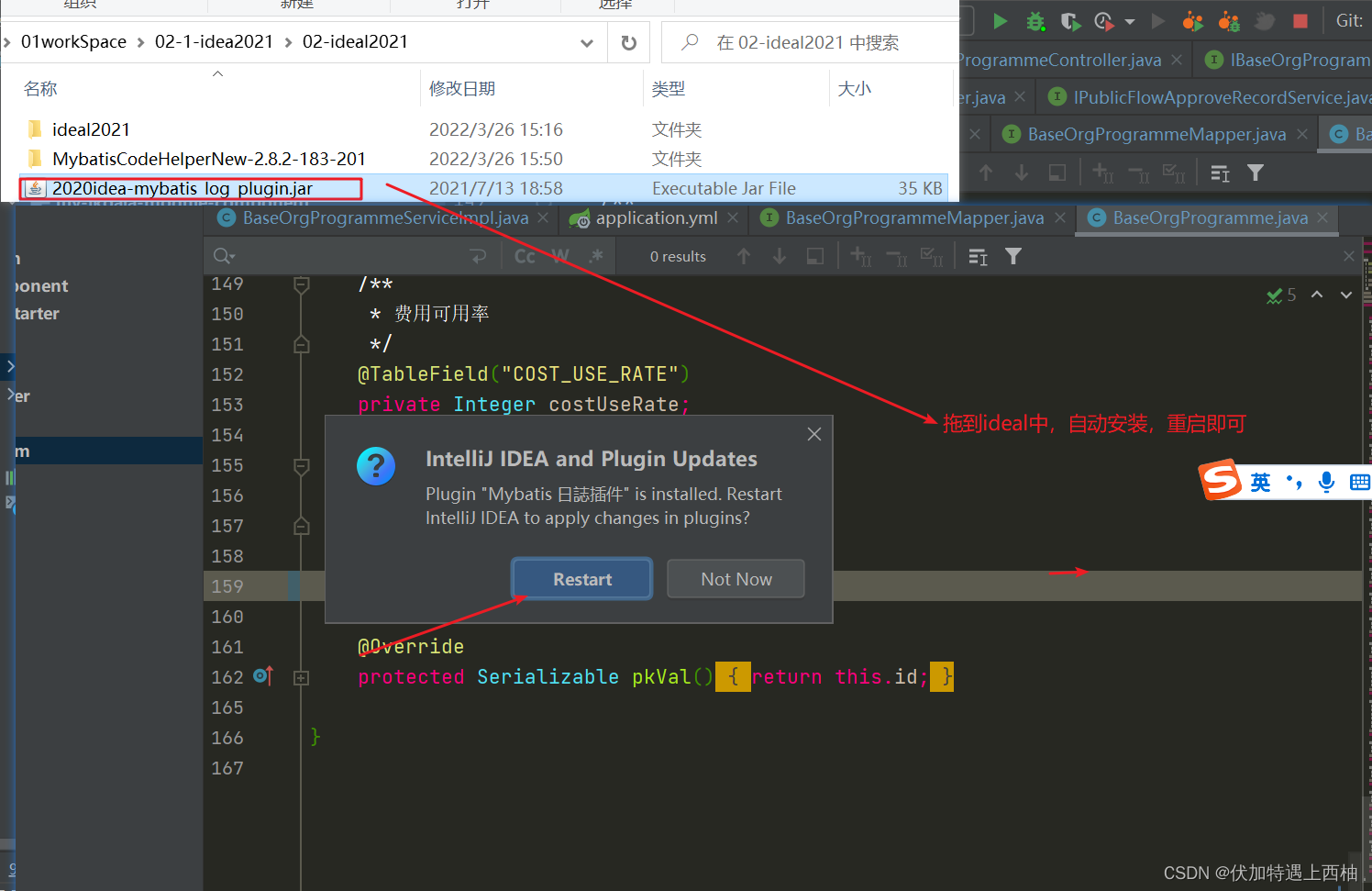The image size is (1372, 891).
Task: Click Add Selection for Next Occurrence in the 0 results bar
Action: [860, 256]
